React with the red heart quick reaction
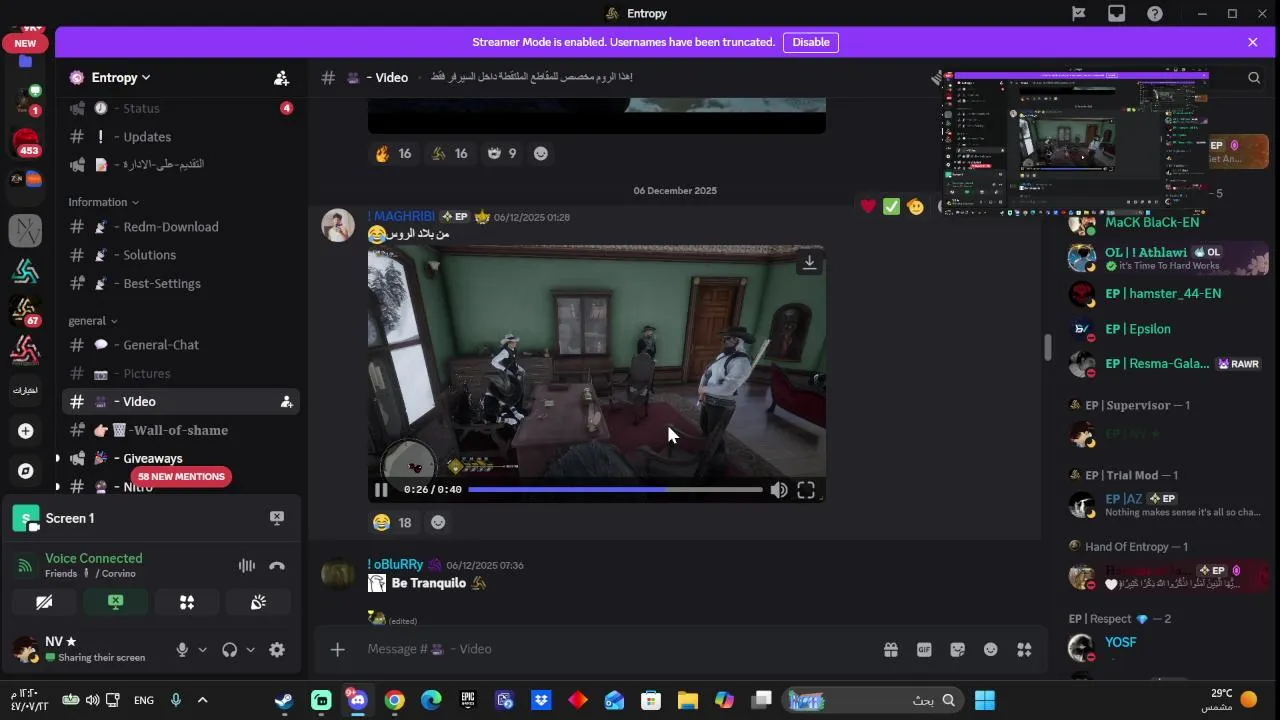The image size is (1280, 720). point(868,207)
